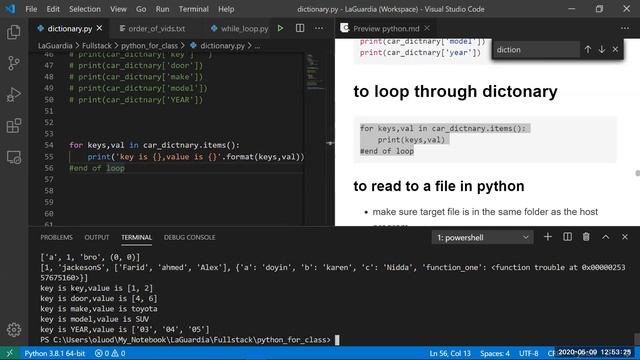
Task: Click the preview pane scrollbar thumb
Action: 637,173
